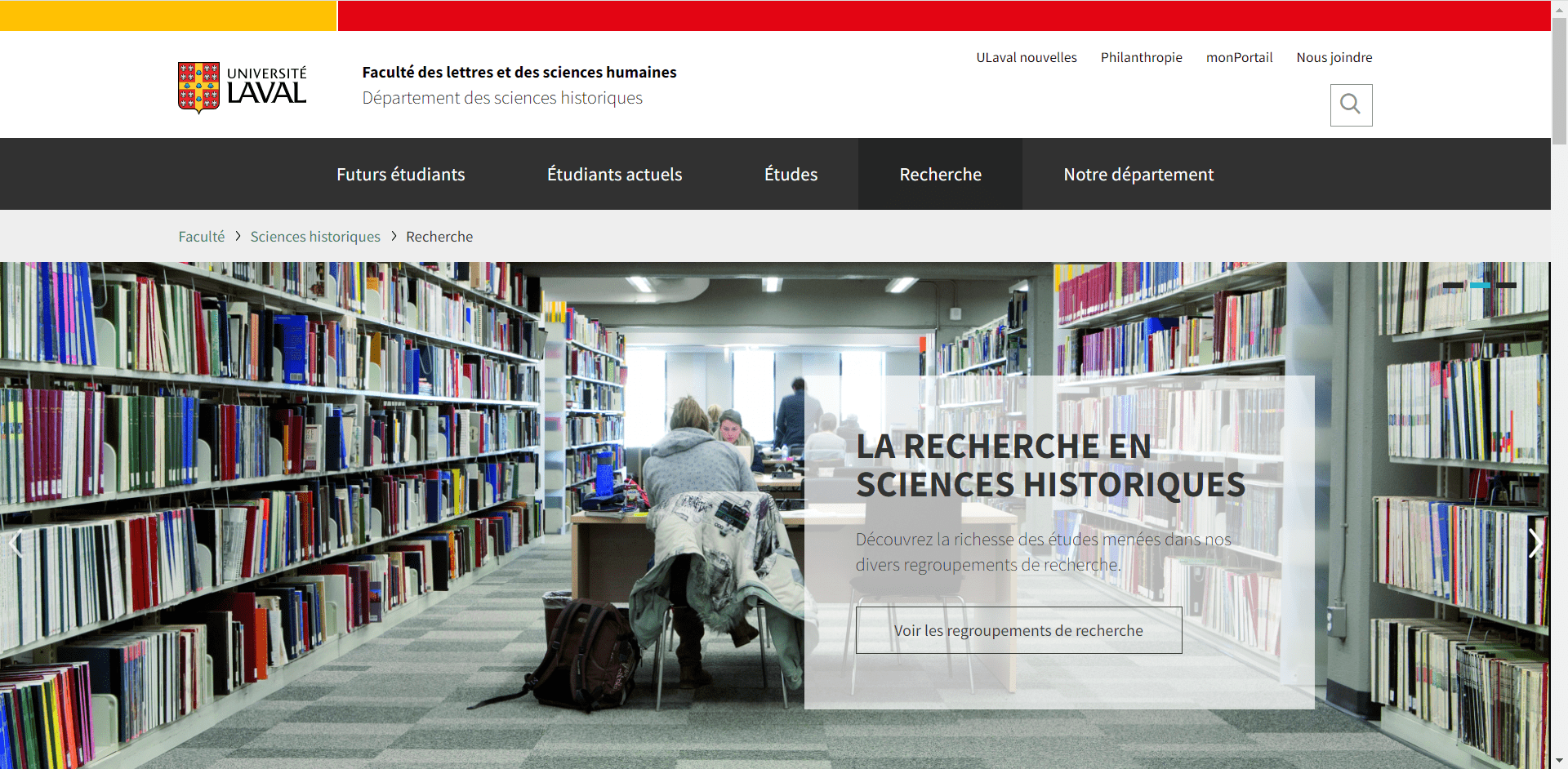Select the highlighted second carousel dot

(x=1480, y=285)
